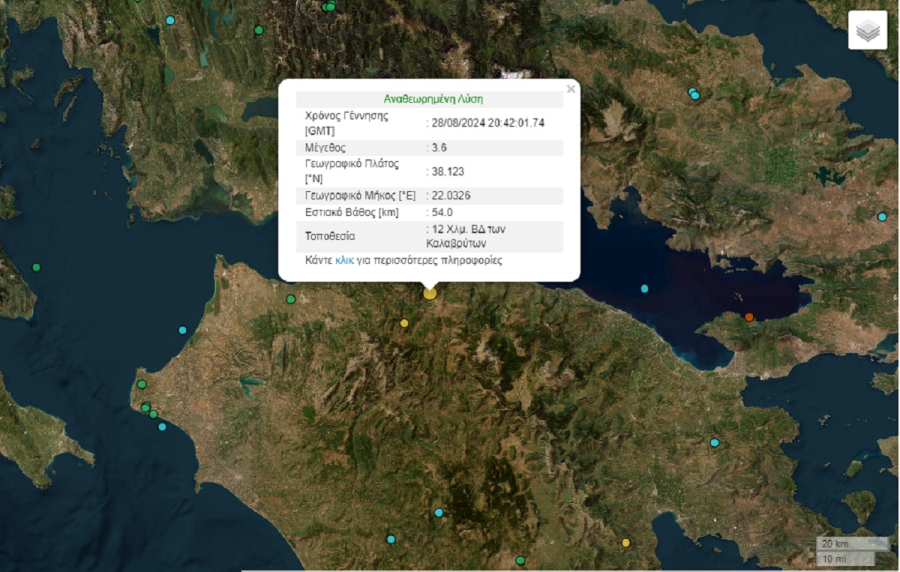This screenshot has height=572, width=900.
Task: Select the green marker at the bottom edge
Action: (521, 560)
